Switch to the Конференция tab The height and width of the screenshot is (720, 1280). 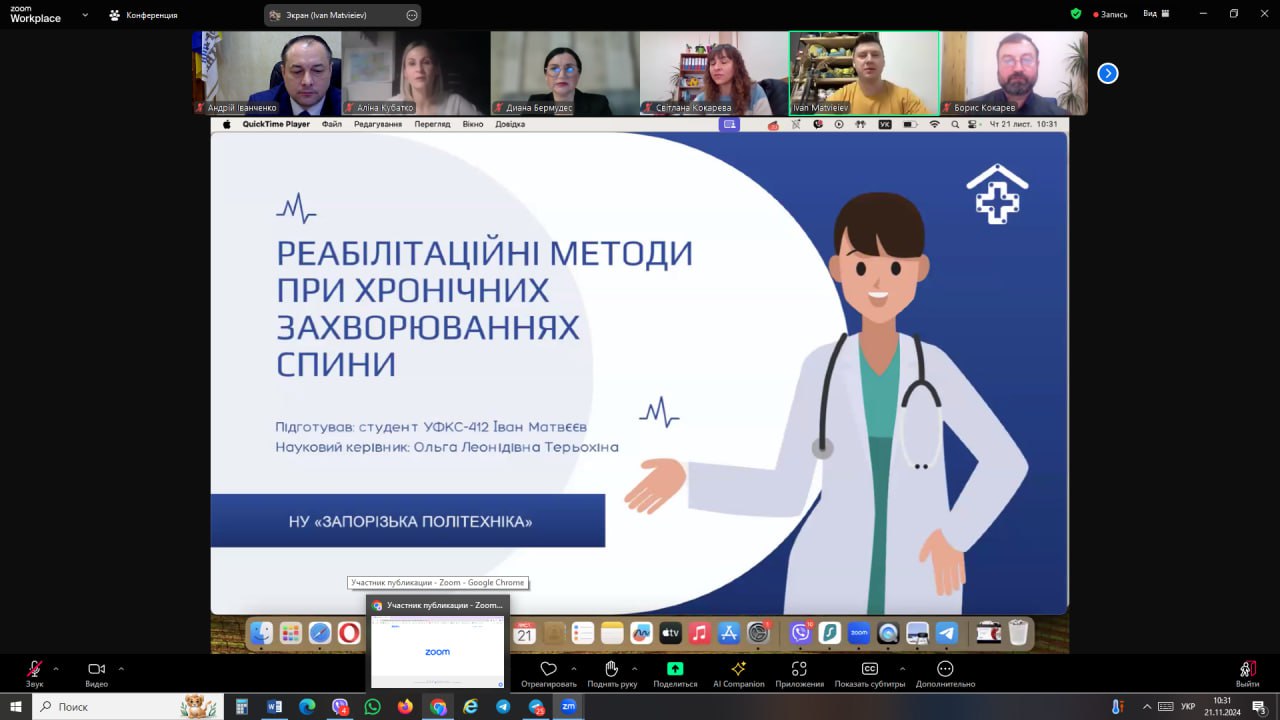143,15
